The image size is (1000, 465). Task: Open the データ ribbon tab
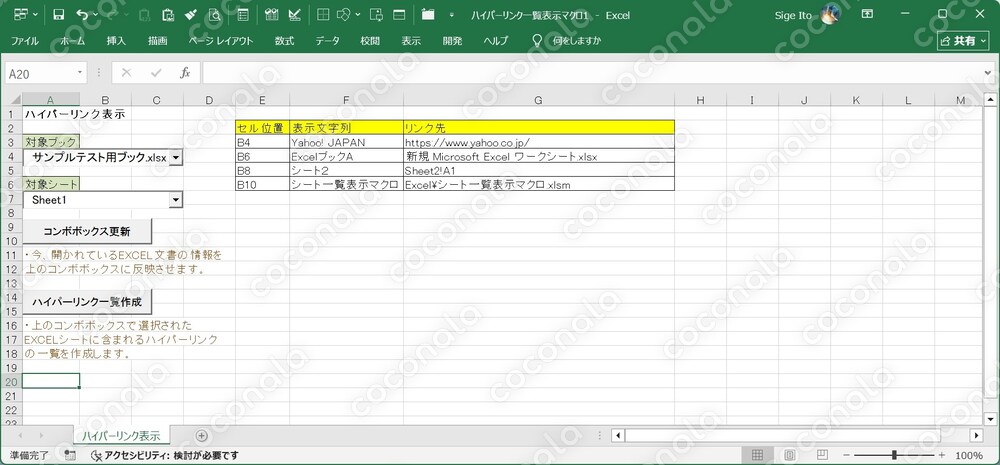click(x=327, y=41)
